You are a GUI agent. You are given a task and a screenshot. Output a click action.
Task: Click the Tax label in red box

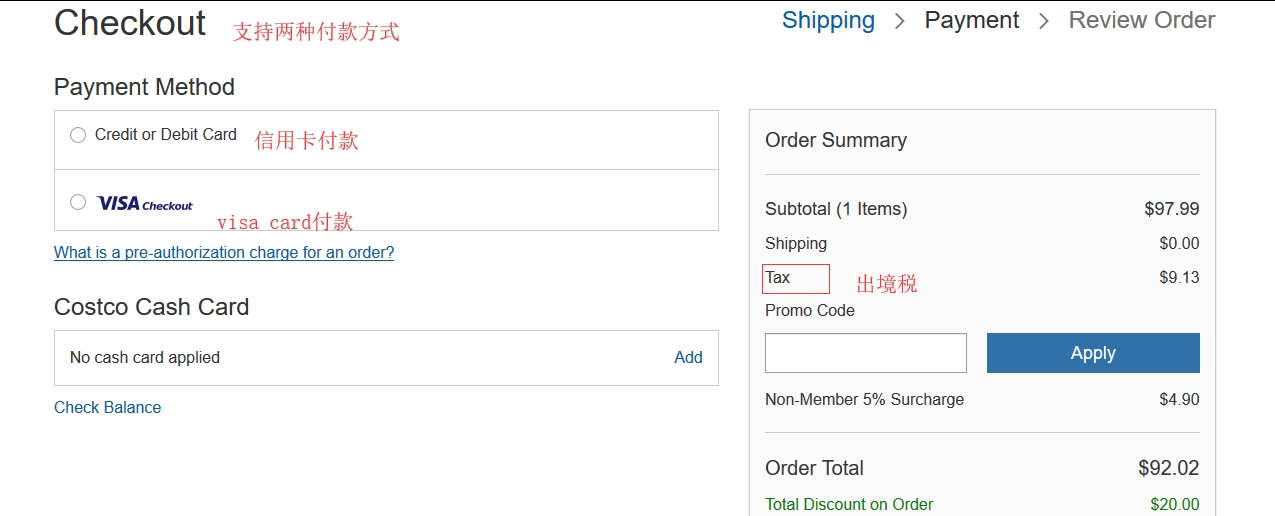[x=778, y=278]
